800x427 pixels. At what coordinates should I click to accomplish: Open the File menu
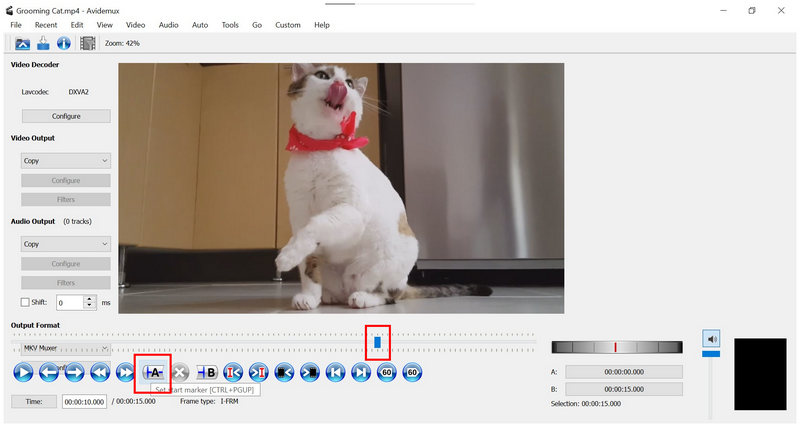pos(16,24)
